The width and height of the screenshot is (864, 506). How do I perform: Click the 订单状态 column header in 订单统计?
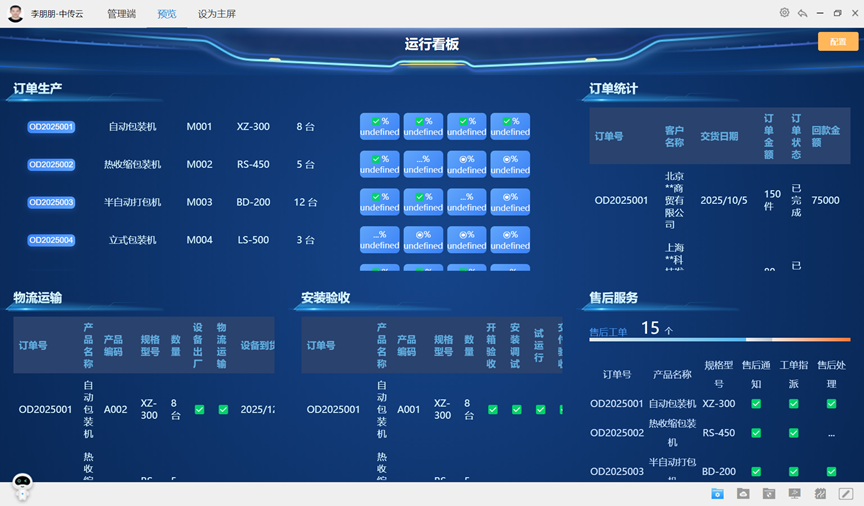[796, 136]
